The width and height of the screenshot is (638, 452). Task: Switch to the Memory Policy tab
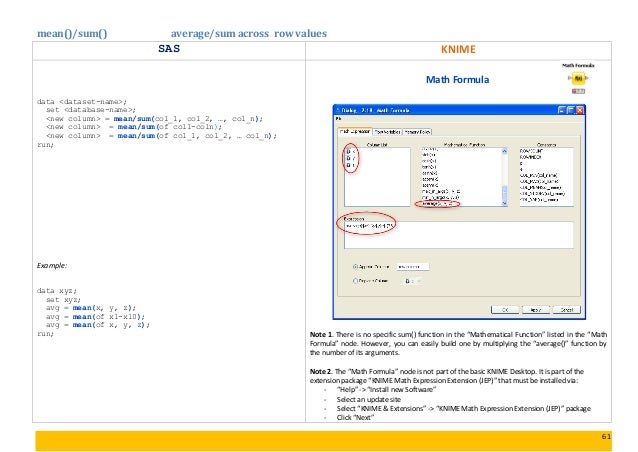pos(417,132)
